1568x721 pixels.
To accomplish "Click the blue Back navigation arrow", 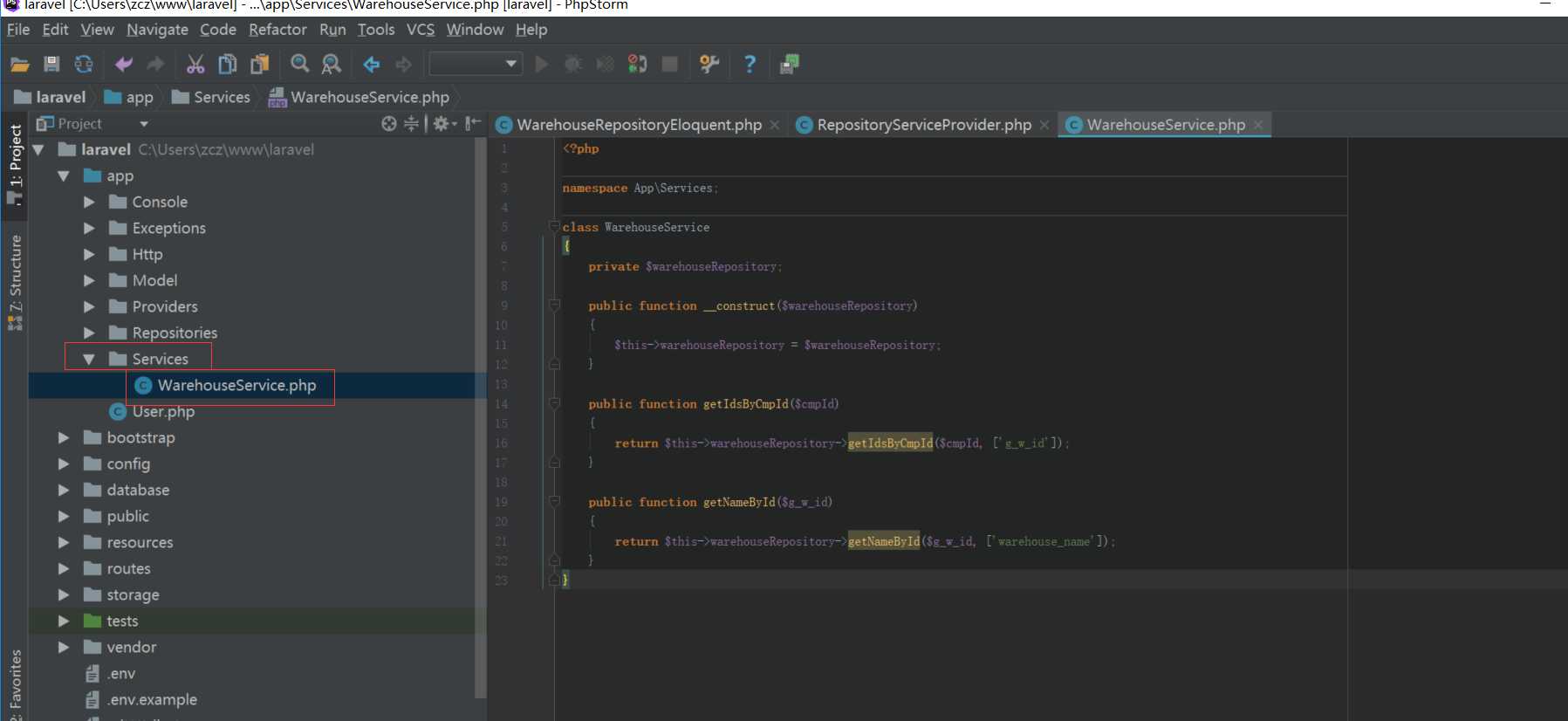I will [x=372, y=64].
